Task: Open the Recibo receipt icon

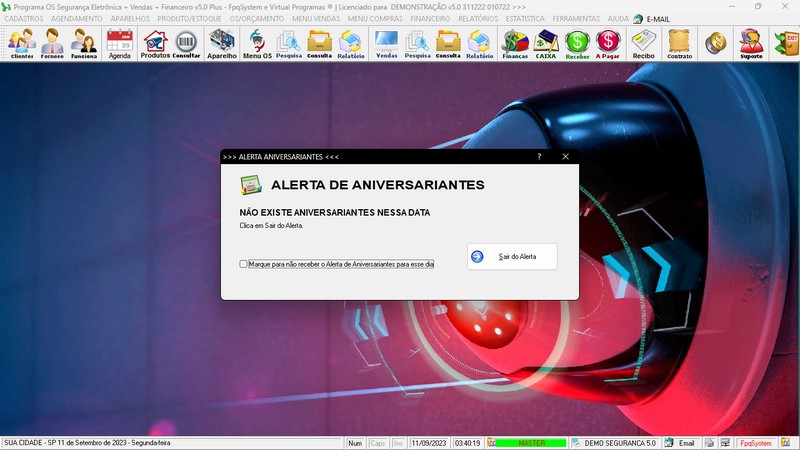Action: click(643, 44)
